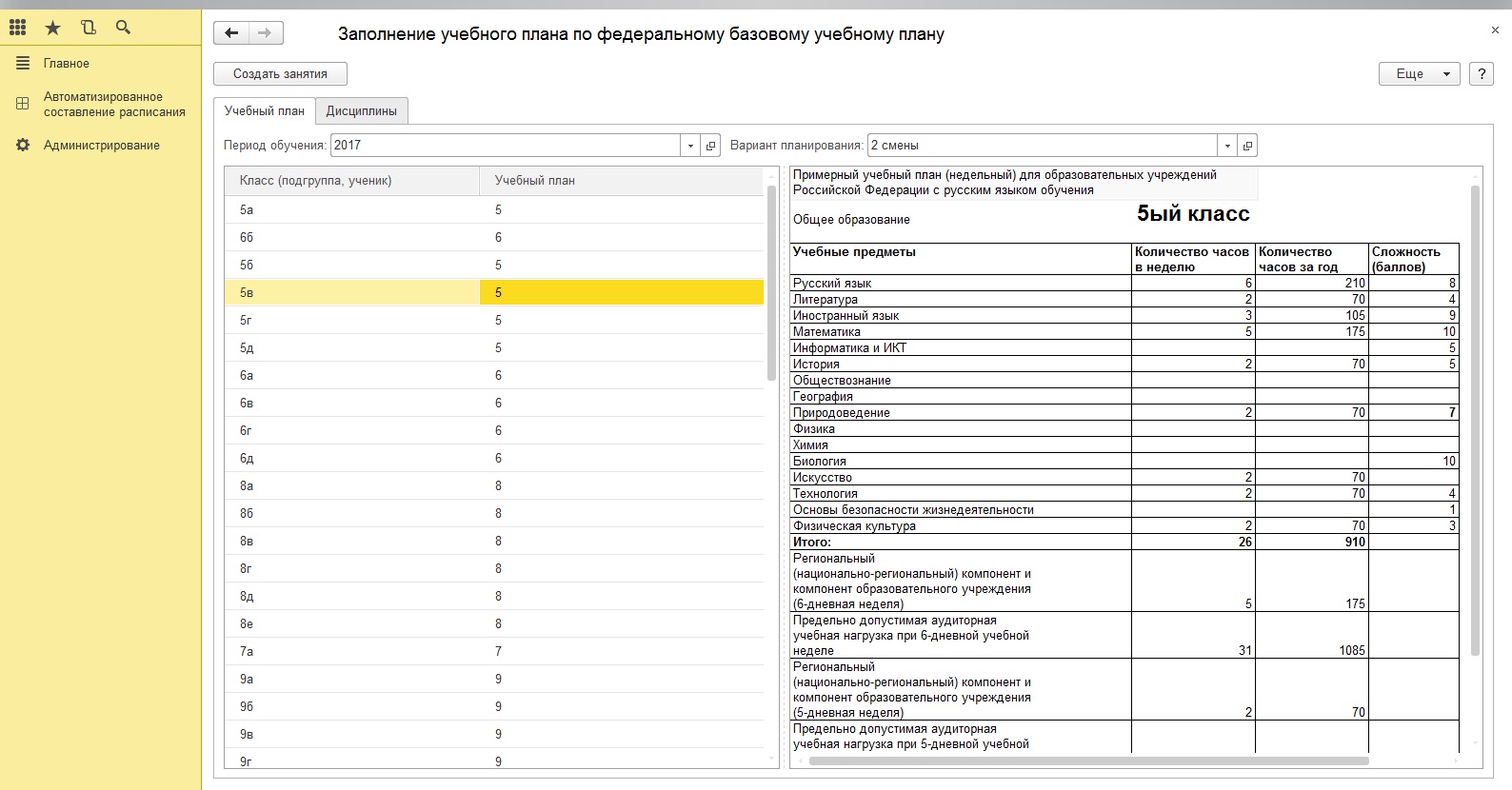Open the History icon in top panel
Screen dimensions: 1512x790
click(89, 28)
